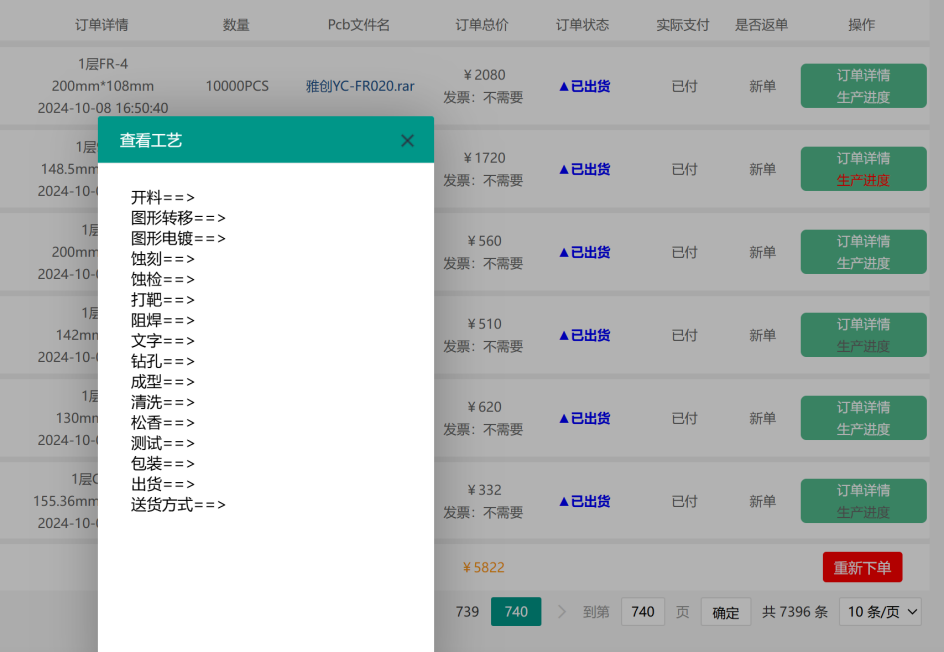The width and height of the screenshot is (944, 652).
Task: Click the 查看工艺 dialog title
Action: click(151, 141)
